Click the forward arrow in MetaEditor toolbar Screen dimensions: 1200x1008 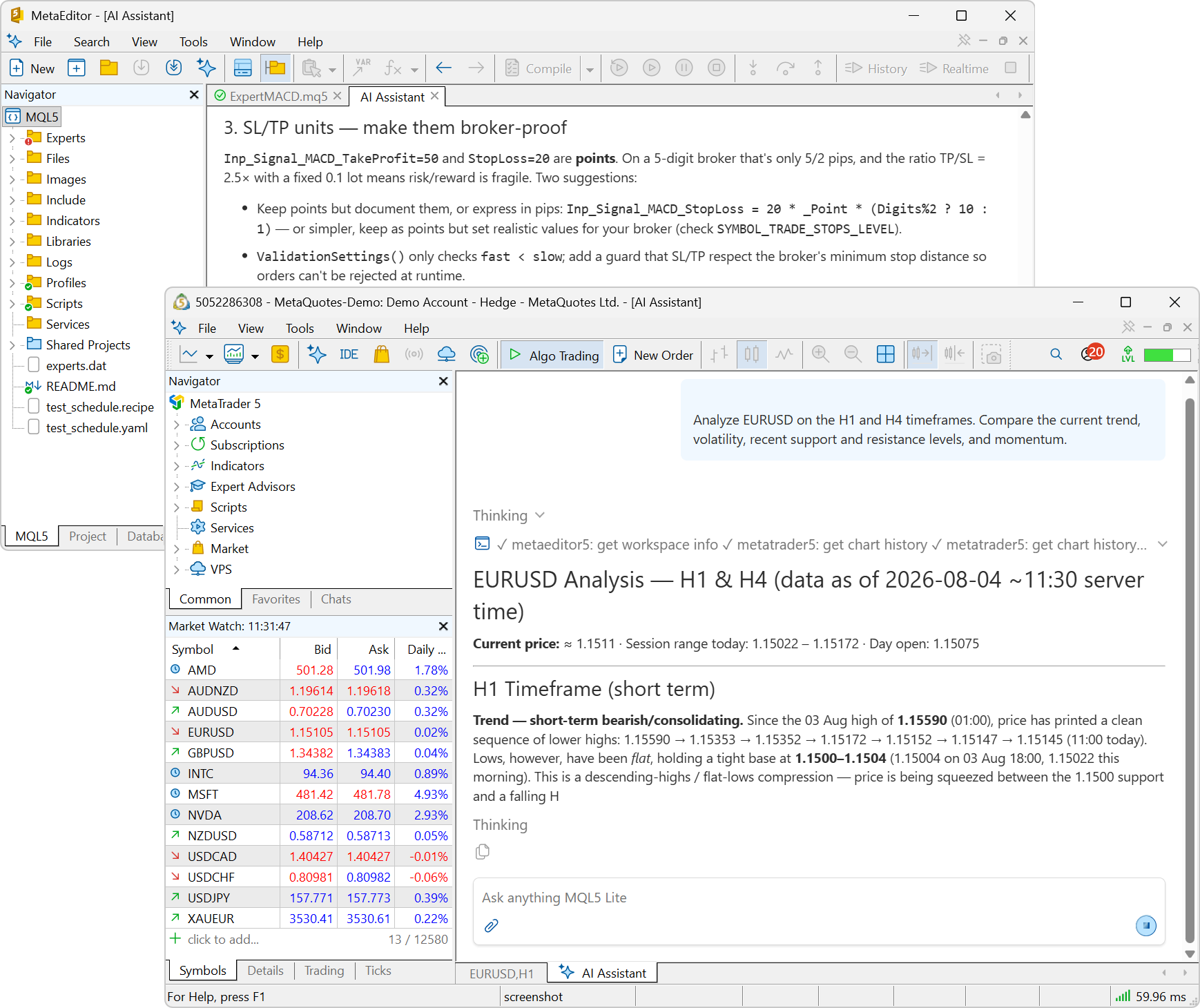pos(476,68)
